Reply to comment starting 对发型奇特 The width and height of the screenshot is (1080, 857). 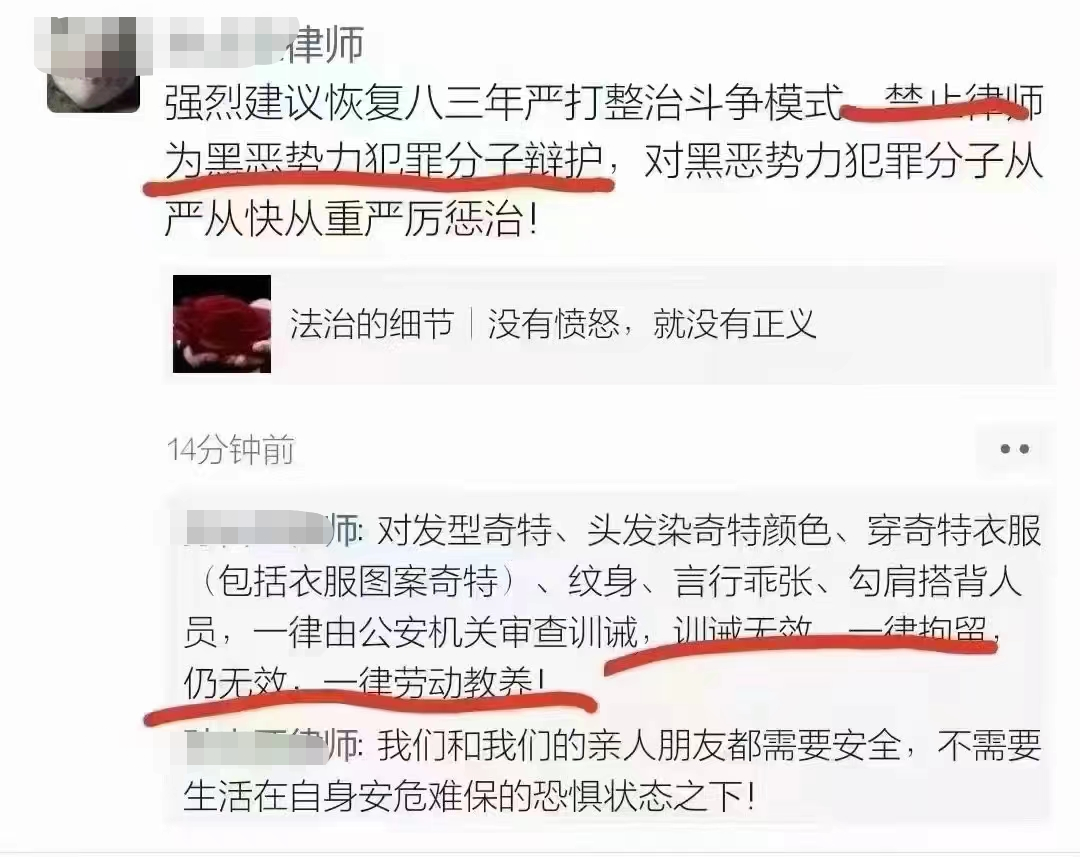tap(613, 607)
